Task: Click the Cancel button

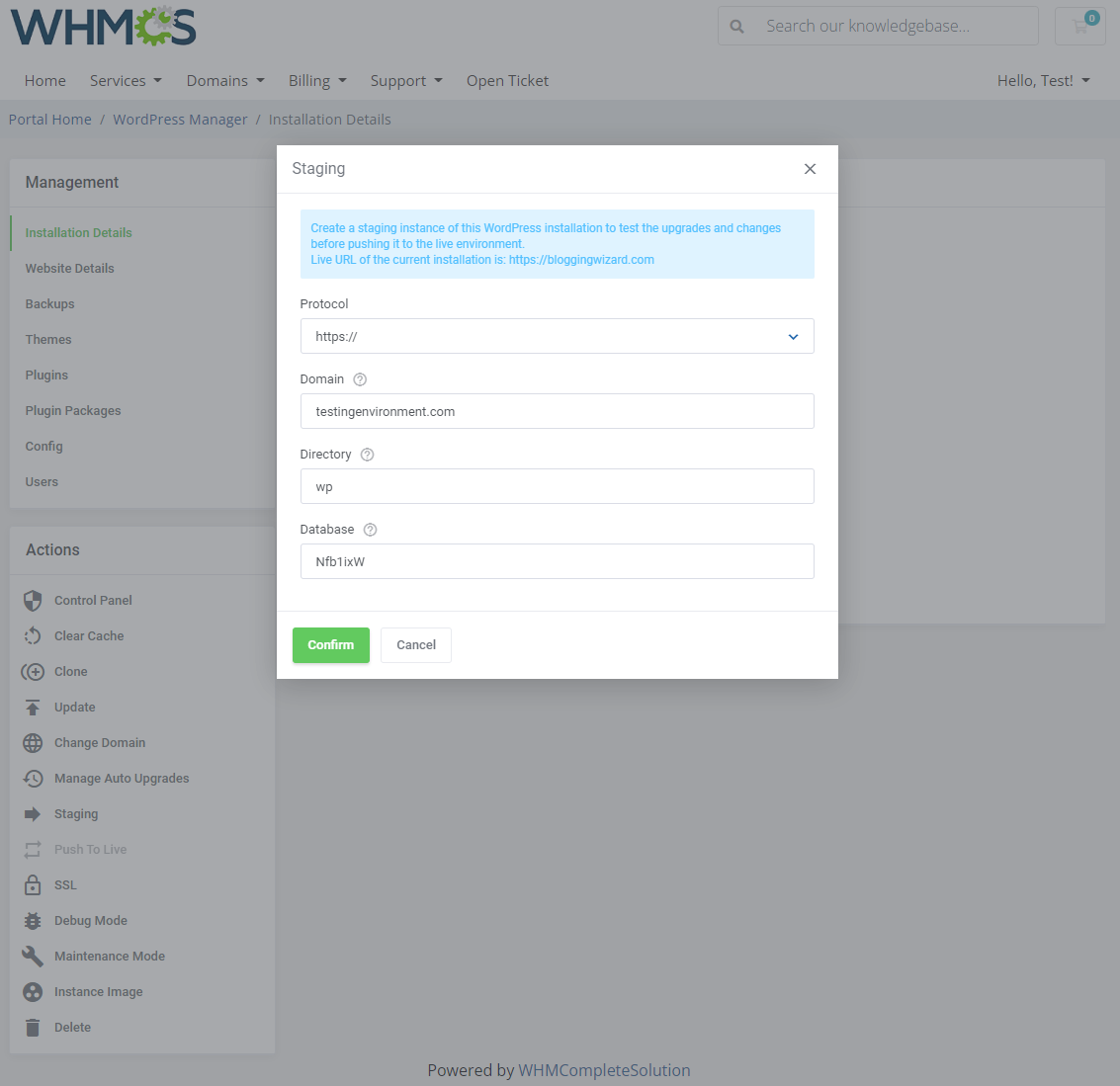Action: point(416,645)
